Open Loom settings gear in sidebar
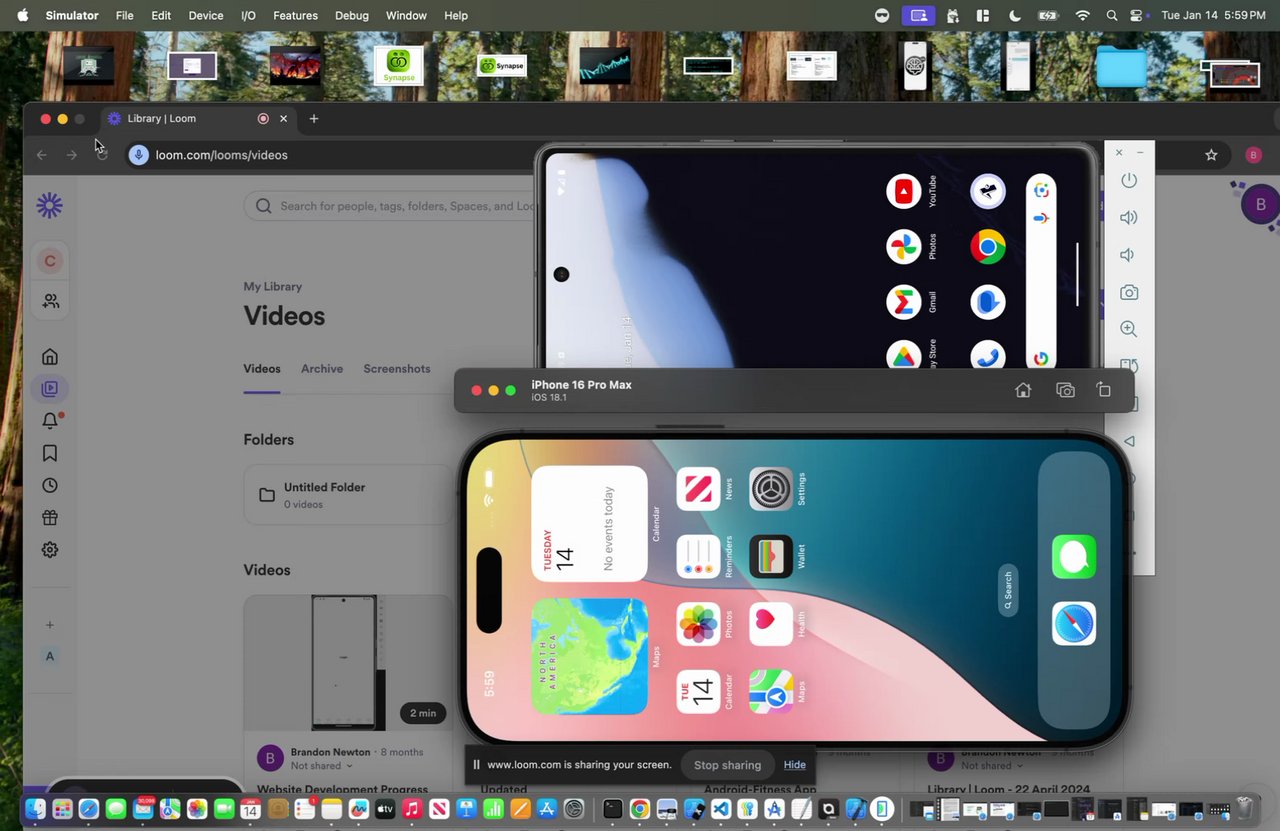 pyautogui.click(x=50, y=550)
